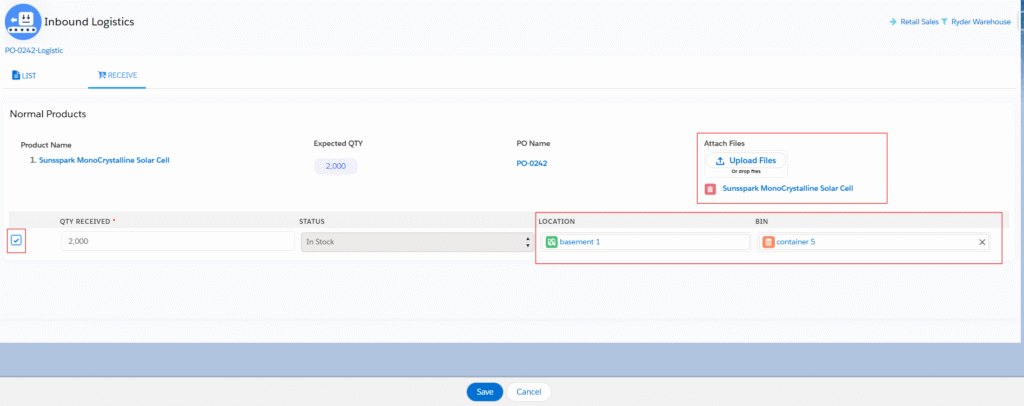The width and height of the screenshot is (1024, 406).
Task: Click the QTY Received input field
Action: 163,242
